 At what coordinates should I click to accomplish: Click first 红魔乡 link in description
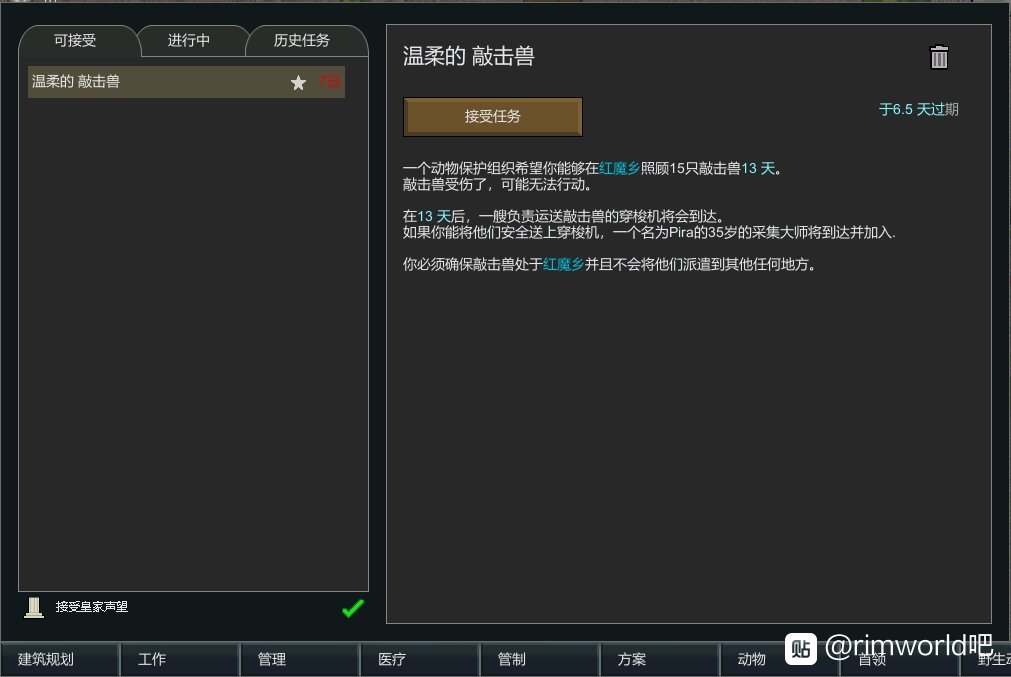619,168
